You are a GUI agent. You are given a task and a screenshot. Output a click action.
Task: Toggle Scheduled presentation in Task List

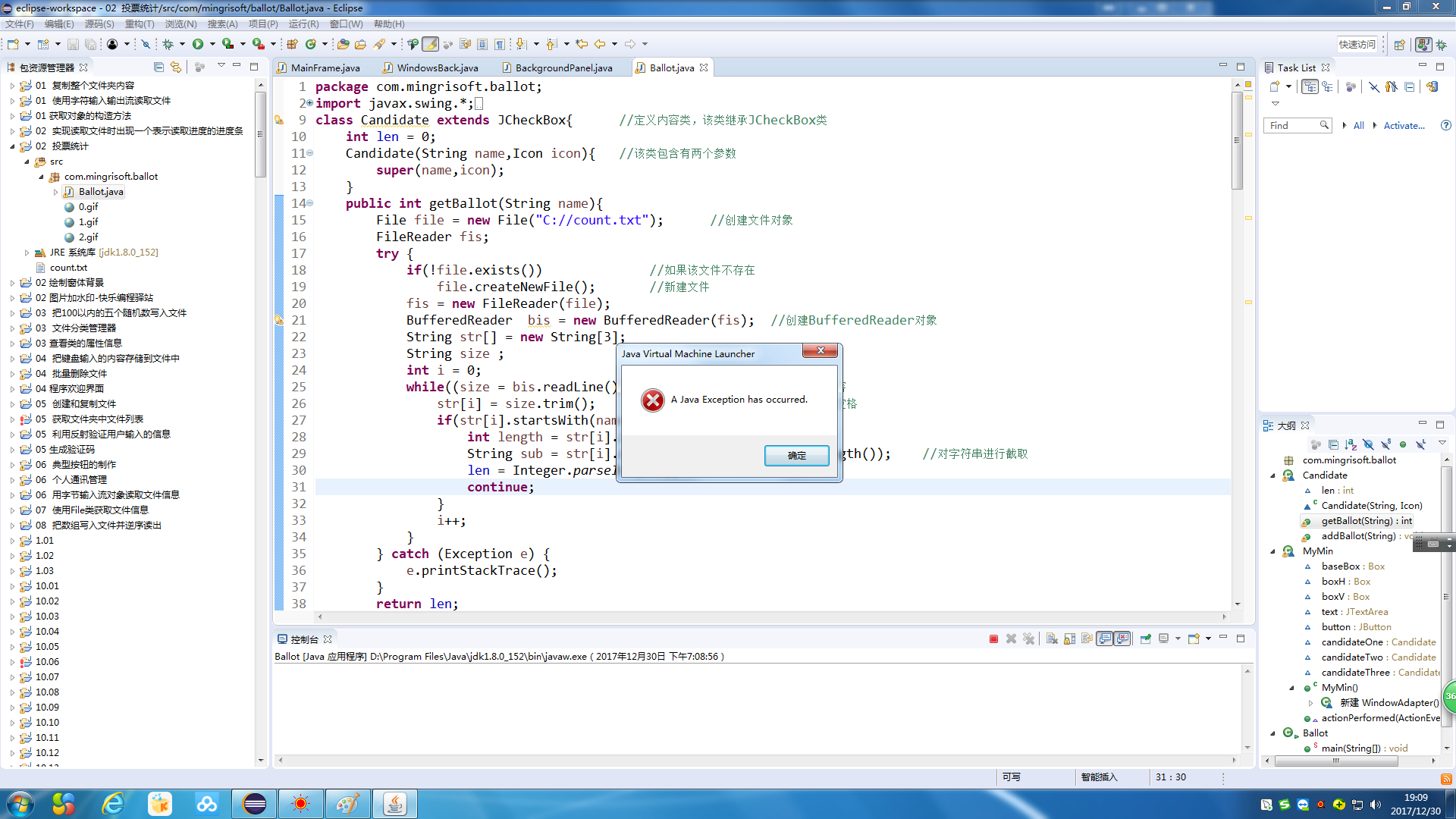(x=1327, y=86)
